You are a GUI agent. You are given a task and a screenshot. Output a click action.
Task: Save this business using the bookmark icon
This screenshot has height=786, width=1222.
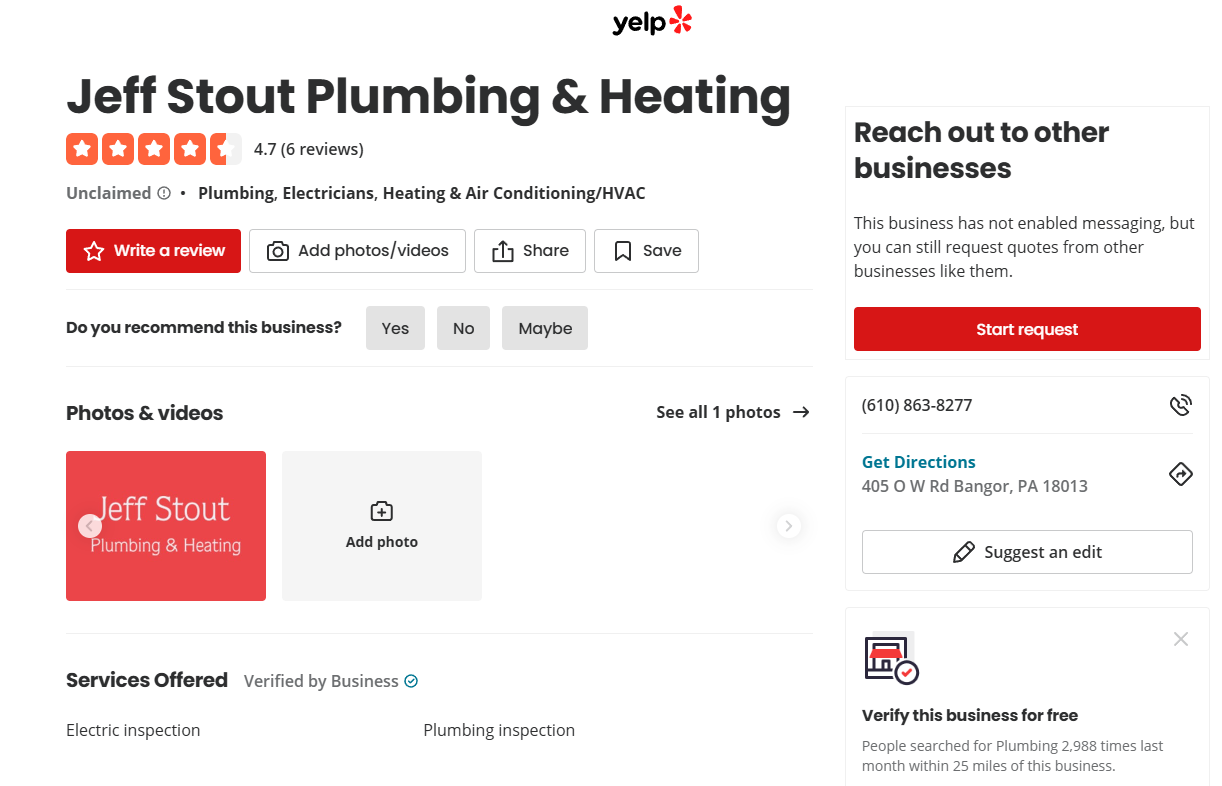pos(622,251)
